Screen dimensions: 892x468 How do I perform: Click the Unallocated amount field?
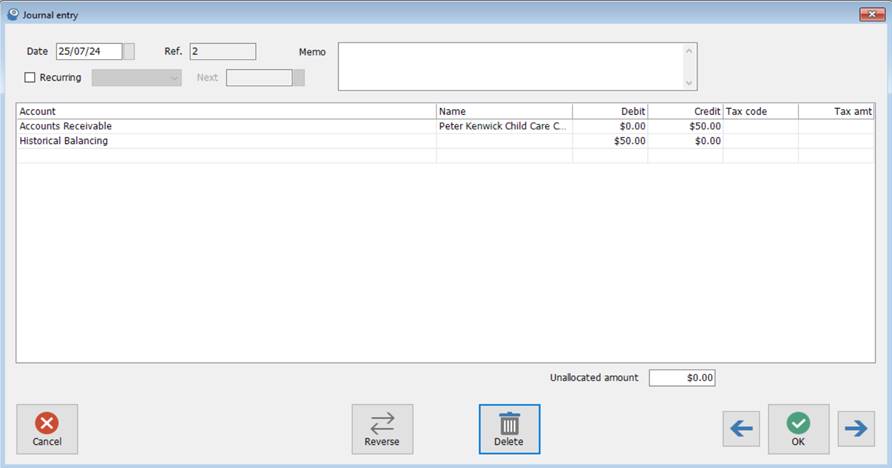click(x=682, y=378)
